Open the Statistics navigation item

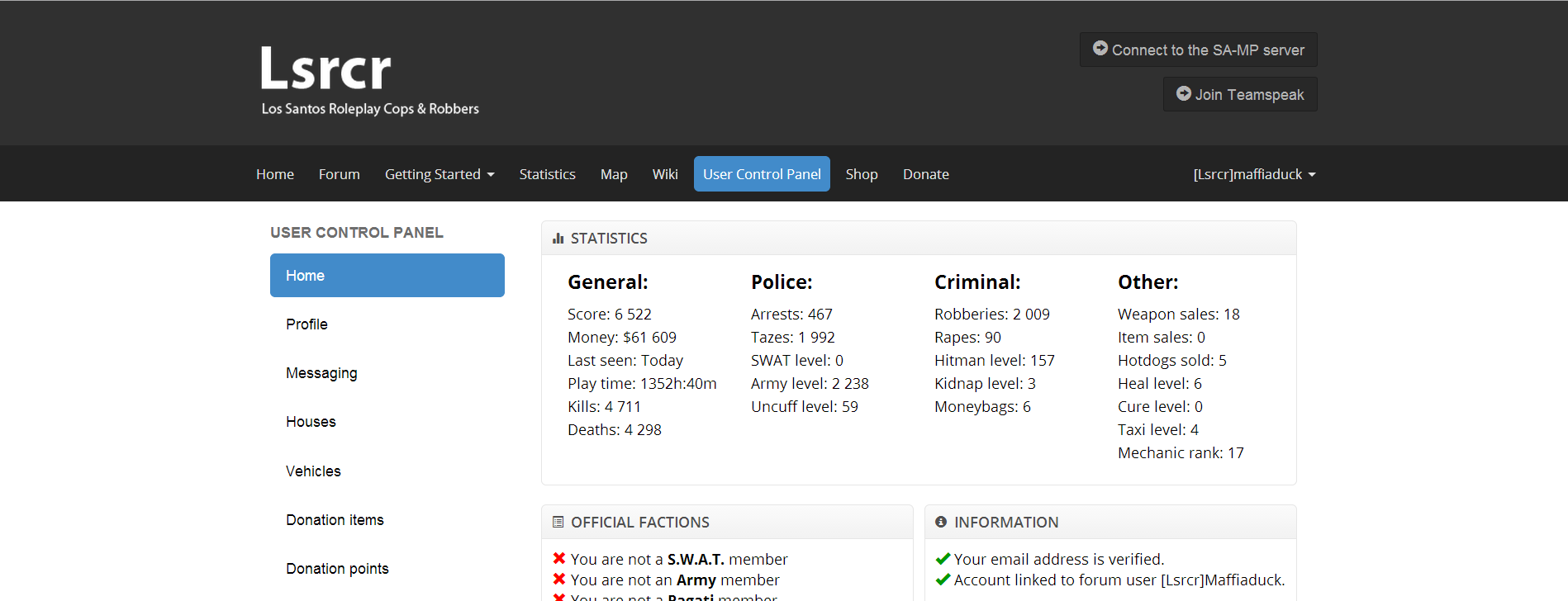[x=548, y=174]
